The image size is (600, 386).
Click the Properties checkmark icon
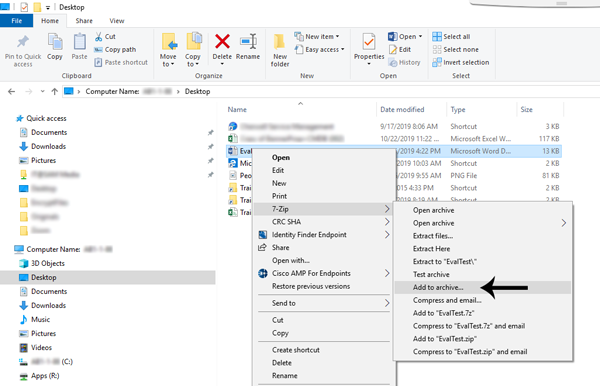tap(369, 42)
